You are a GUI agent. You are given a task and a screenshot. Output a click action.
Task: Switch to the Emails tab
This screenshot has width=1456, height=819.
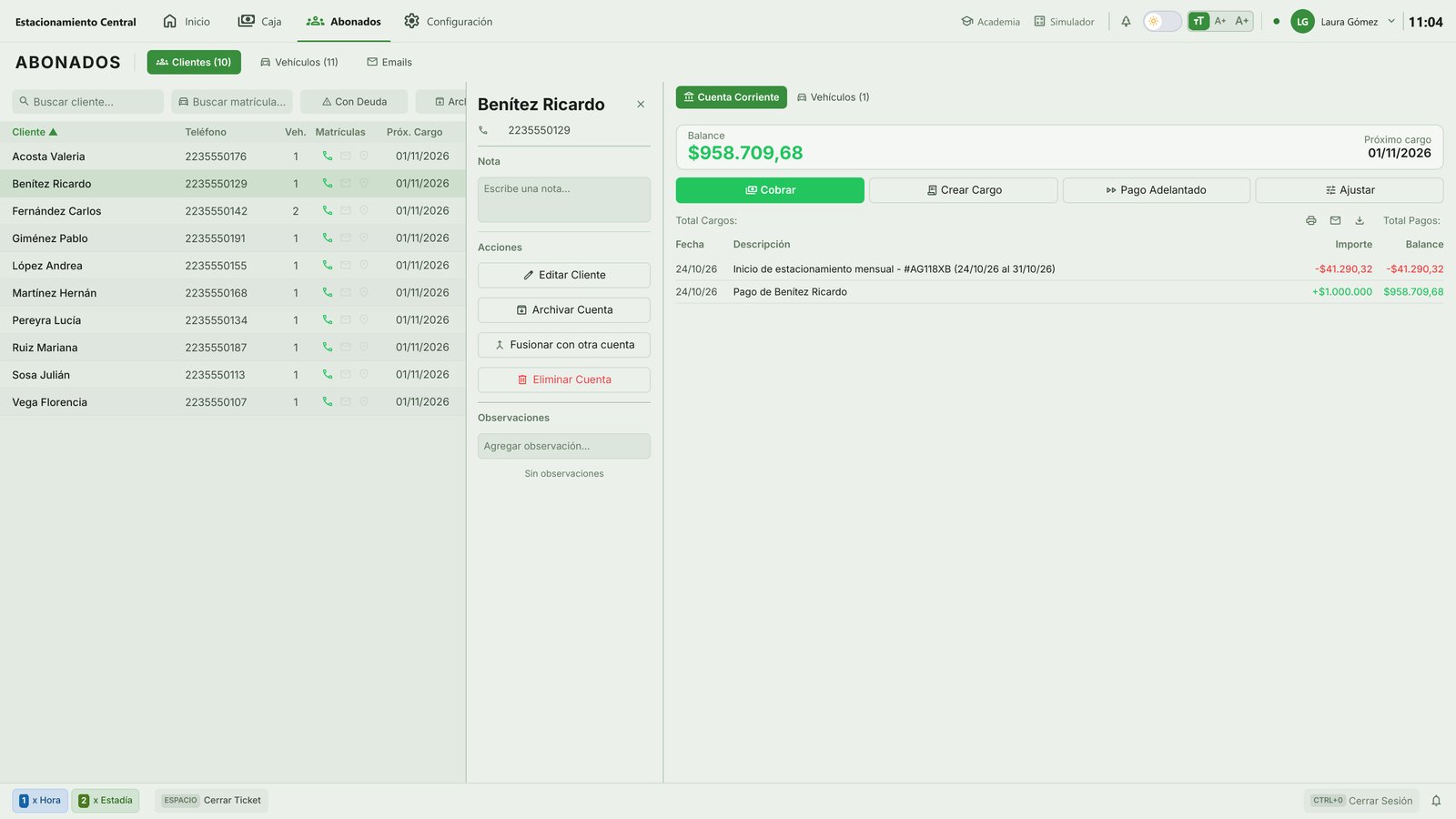tap(389, 62)
